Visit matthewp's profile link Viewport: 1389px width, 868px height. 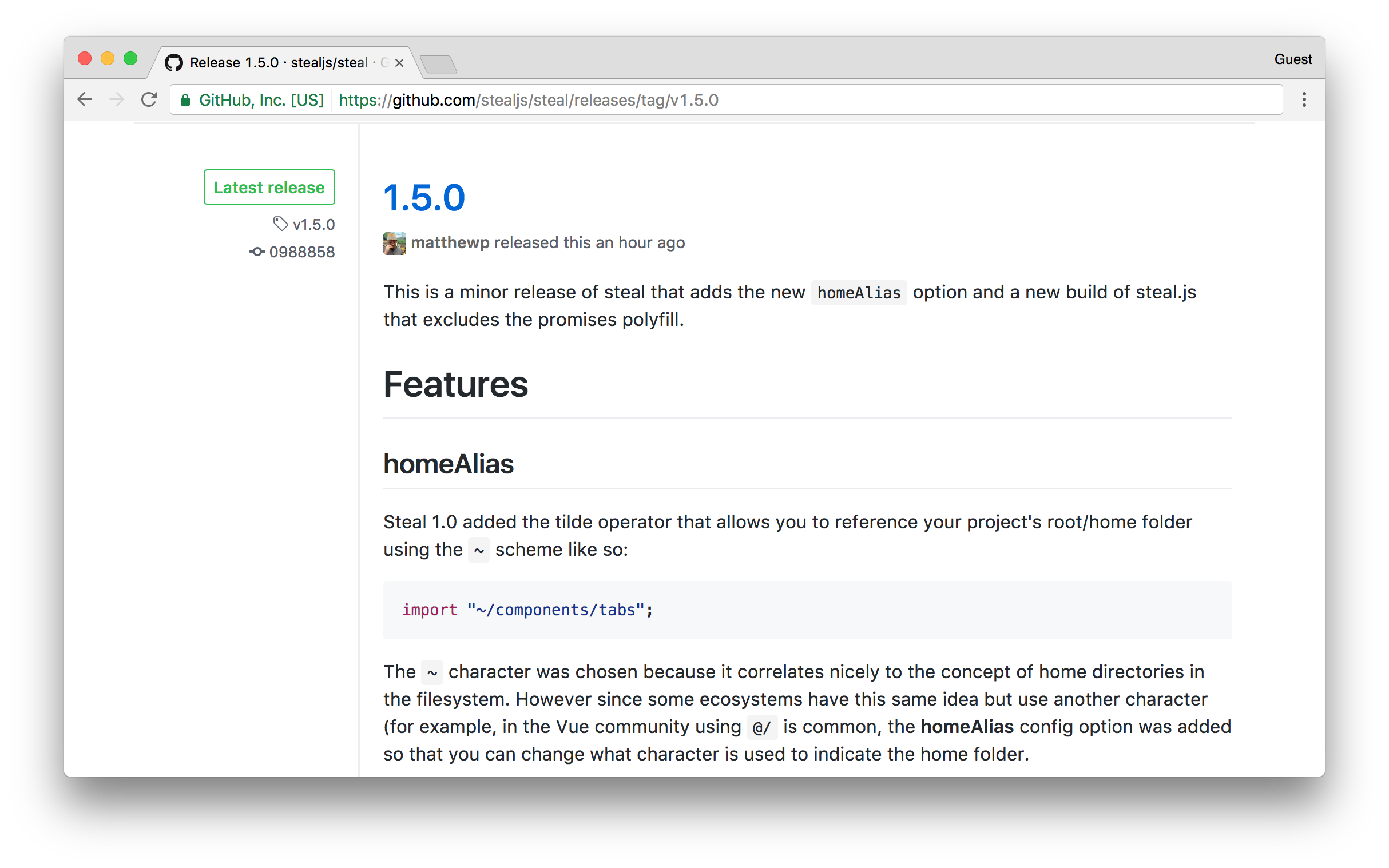click(450, 243)
